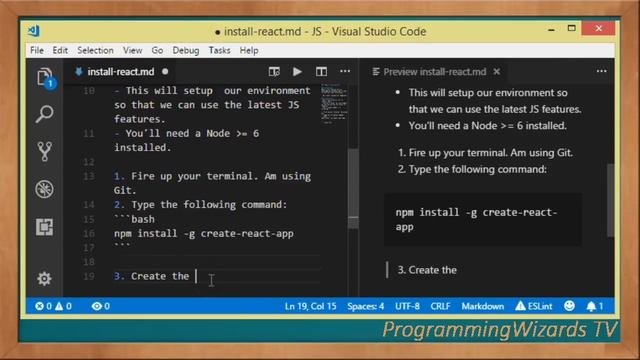Open the Source Control view
Screen dimensions: 640x360
pos(44,151)
